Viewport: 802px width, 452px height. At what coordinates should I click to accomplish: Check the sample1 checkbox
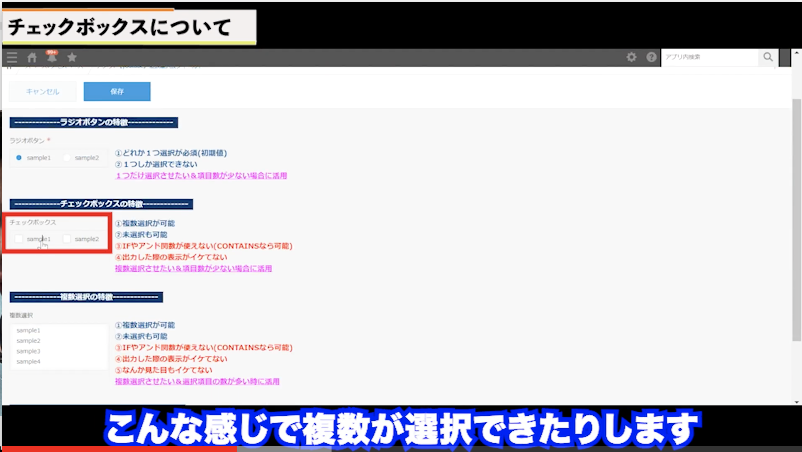(19, 239)
